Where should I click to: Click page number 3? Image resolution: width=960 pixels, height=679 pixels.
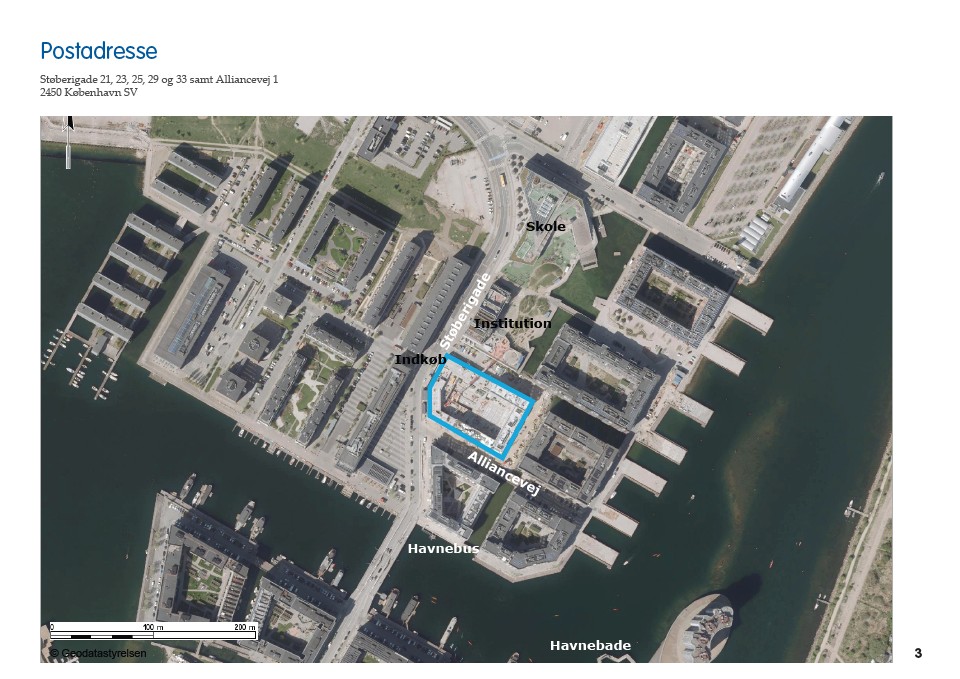click(918, 654)
